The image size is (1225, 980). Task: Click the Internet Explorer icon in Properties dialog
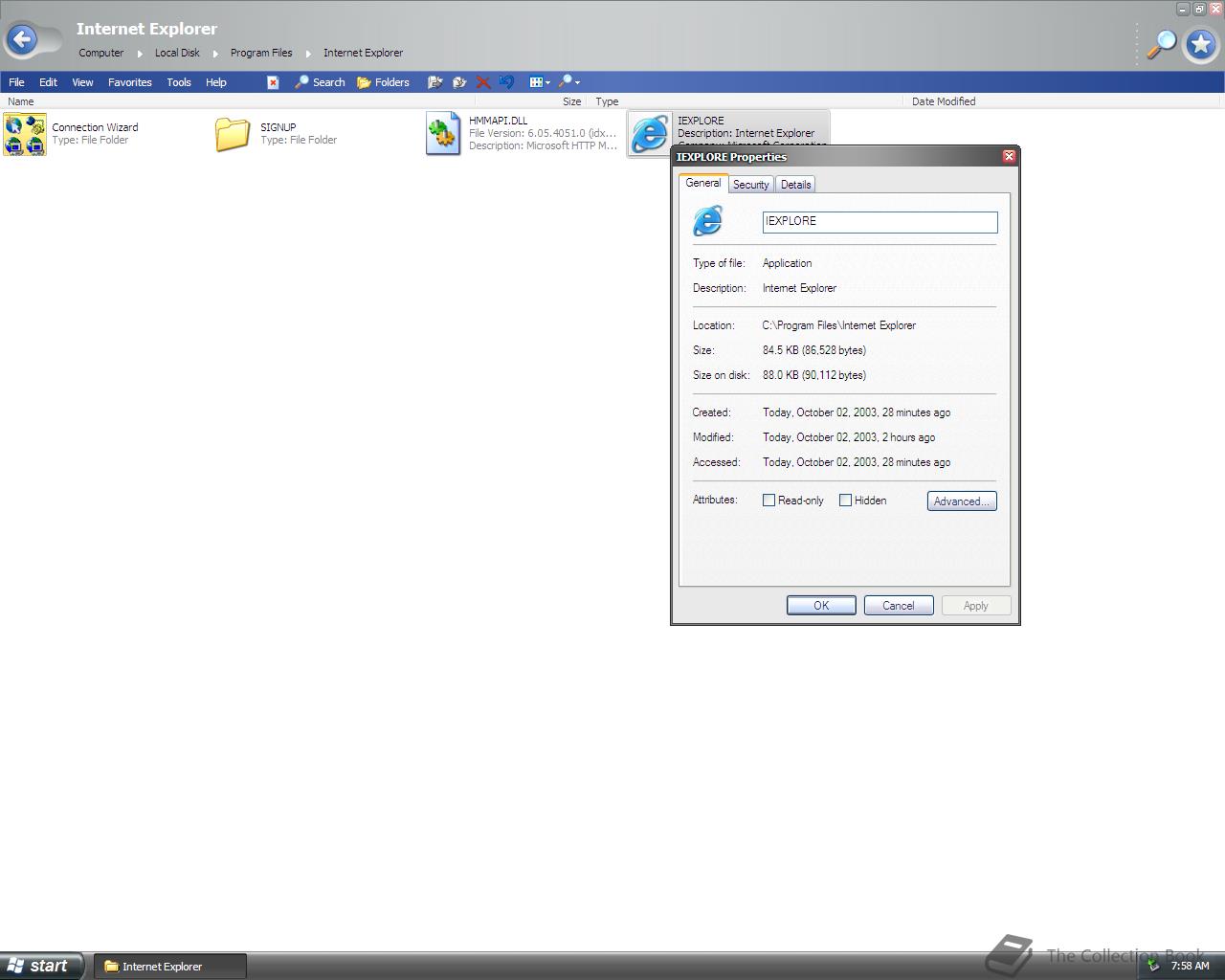[707, 221]
